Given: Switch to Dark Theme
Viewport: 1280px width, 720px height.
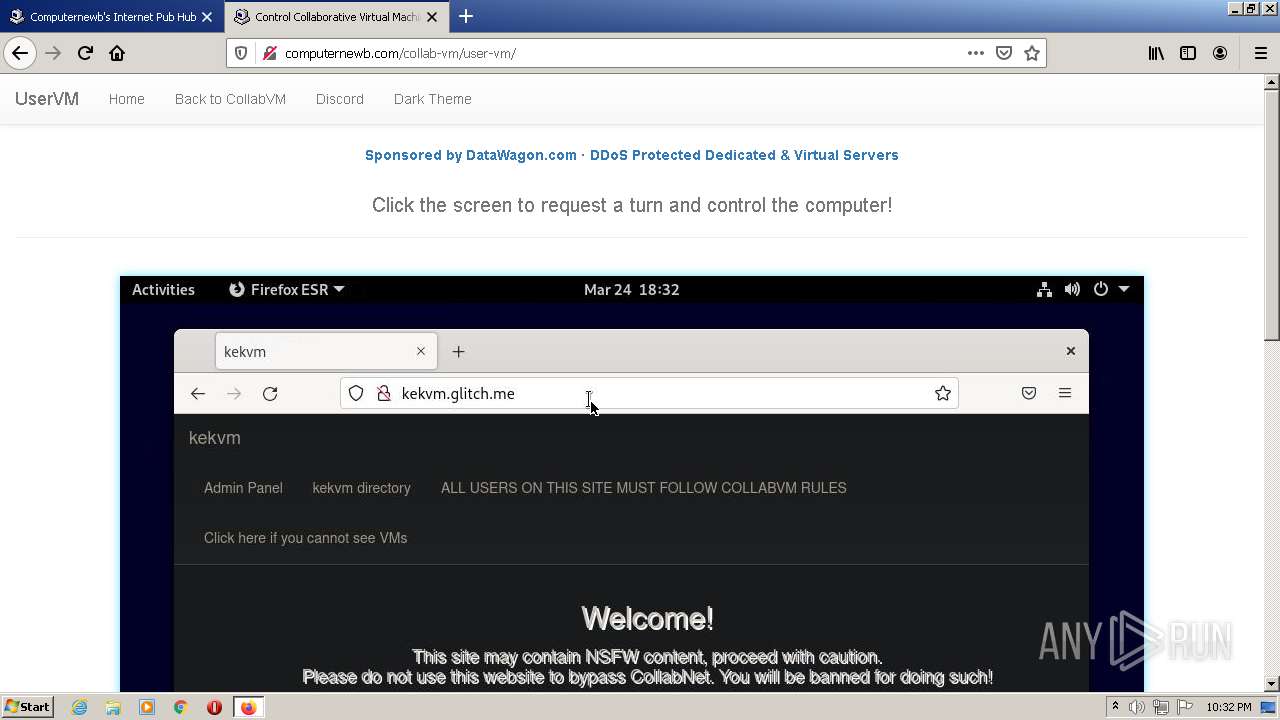Looking at the screenshot, I should [432, 99].
